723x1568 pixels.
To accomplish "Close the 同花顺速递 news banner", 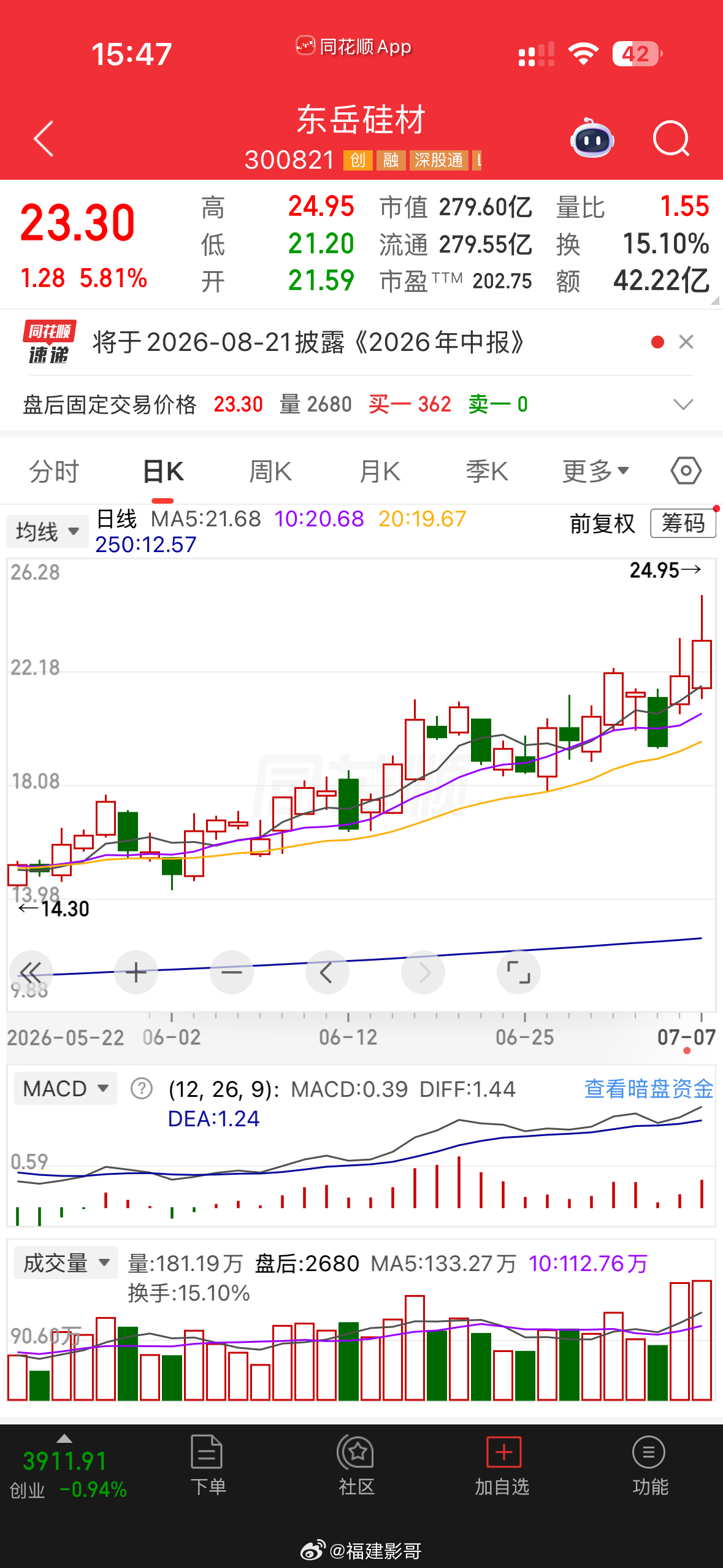I will (686, 342).
